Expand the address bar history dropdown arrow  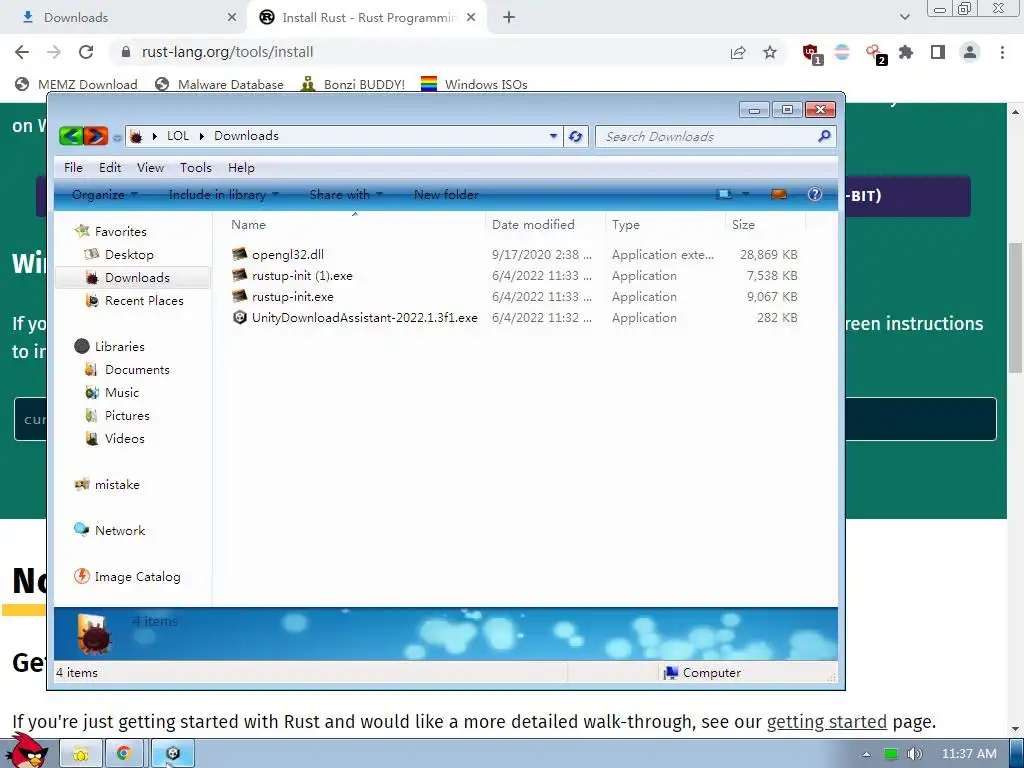tap(553, 136)
